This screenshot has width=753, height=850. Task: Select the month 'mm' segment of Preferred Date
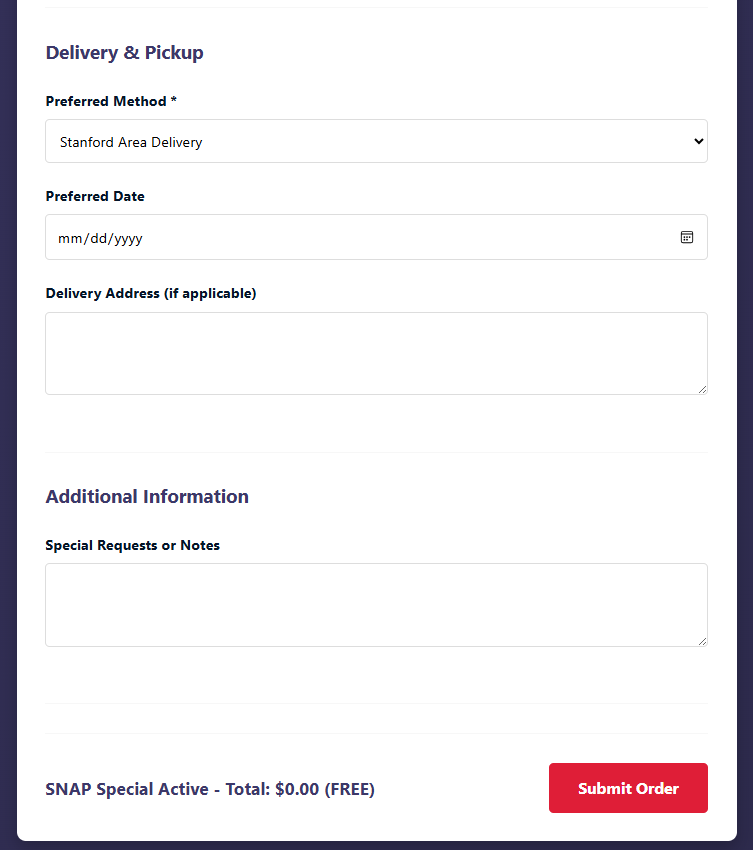(x=68, y=238)
